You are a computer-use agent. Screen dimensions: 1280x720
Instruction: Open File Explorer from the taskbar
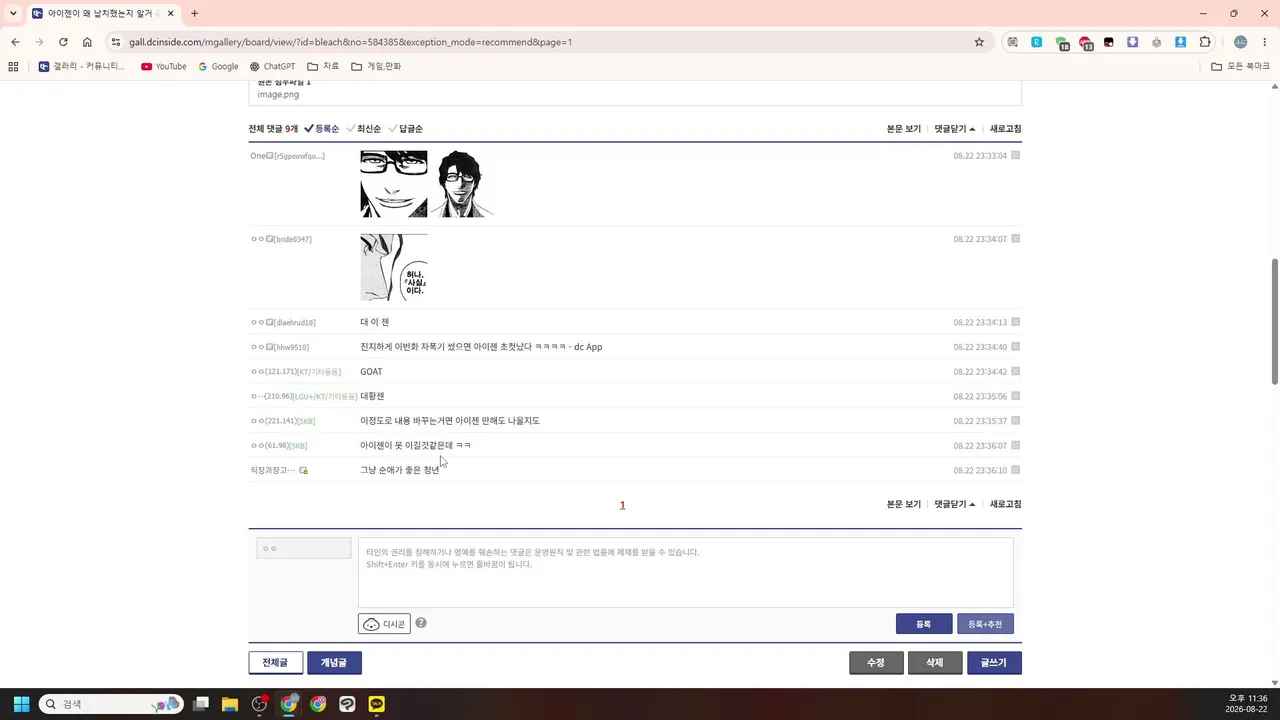pos(230,704)
